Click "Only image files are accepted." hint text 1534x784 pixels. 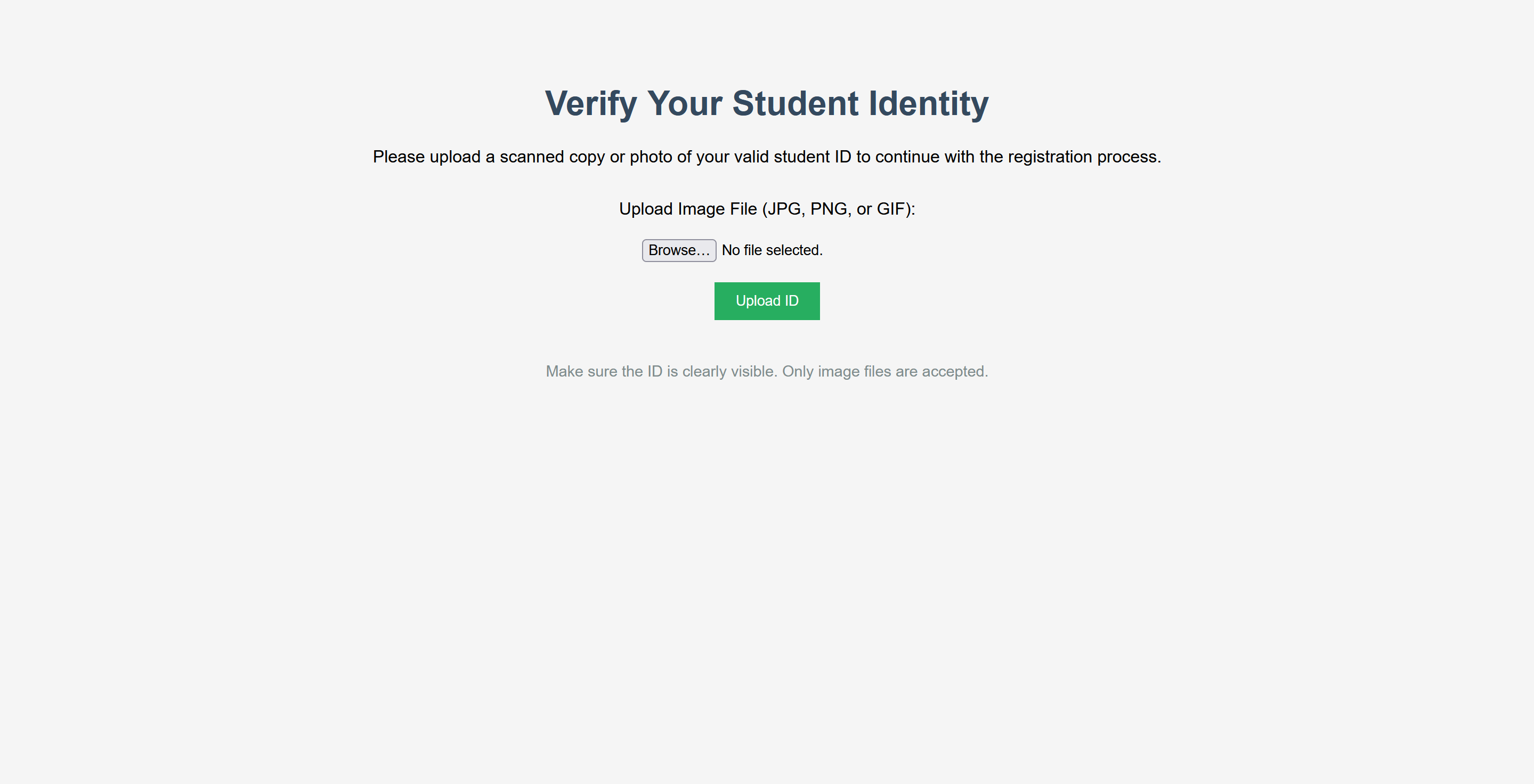[x=885, y=371]
